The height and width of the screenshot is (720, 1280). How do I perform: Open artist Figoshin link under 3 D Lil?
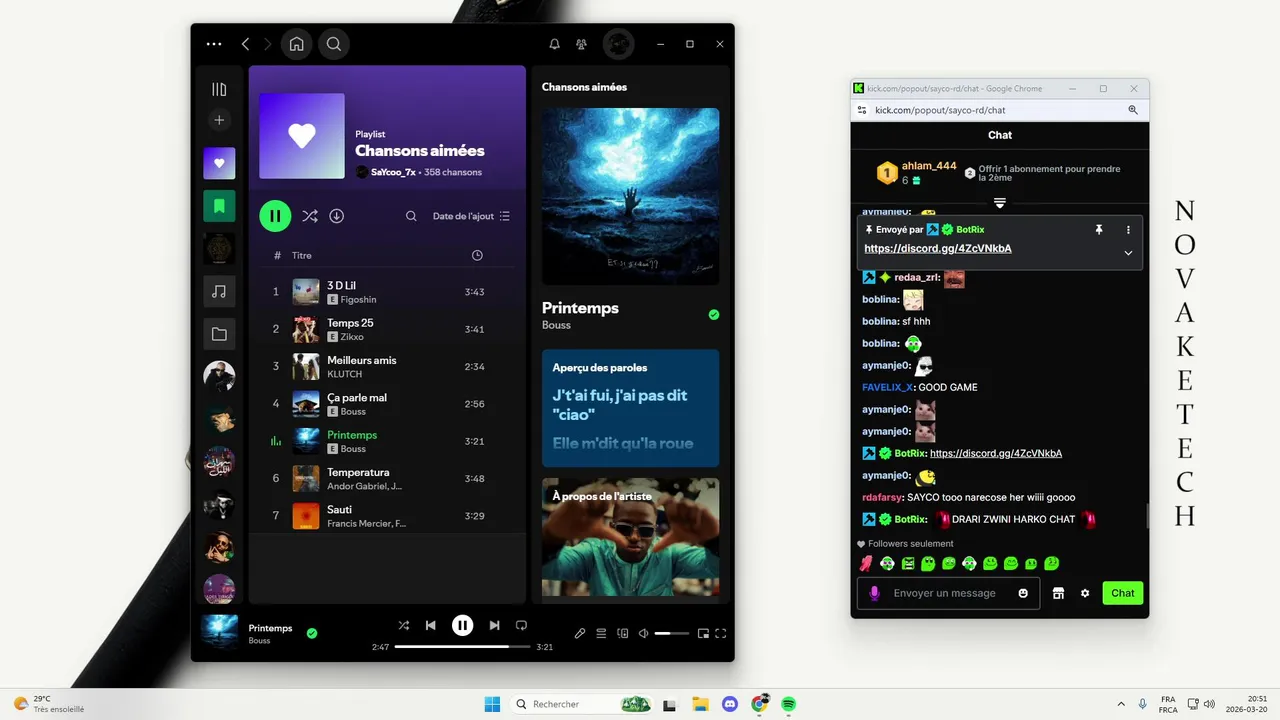tap(358, 299)
